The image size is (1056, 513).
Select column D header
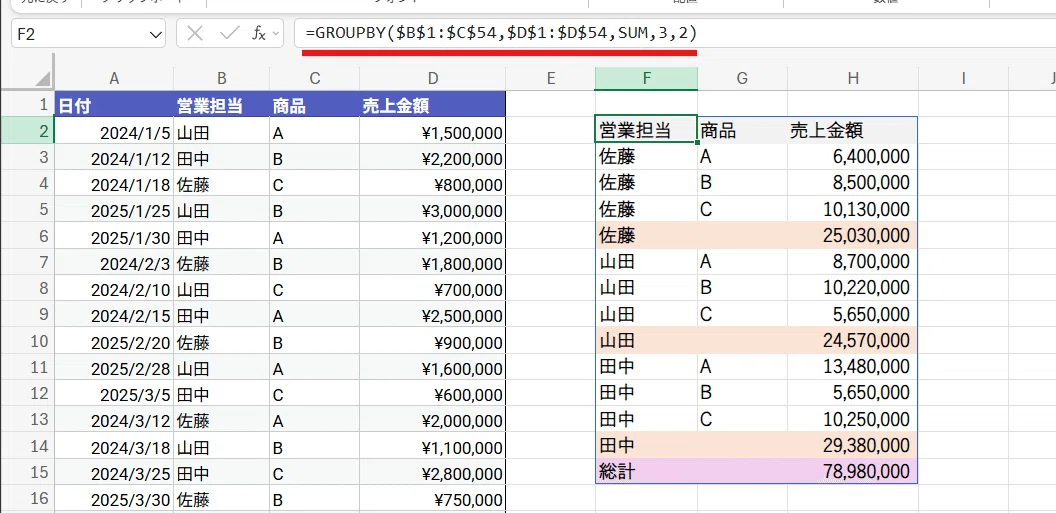coord(432,79)
